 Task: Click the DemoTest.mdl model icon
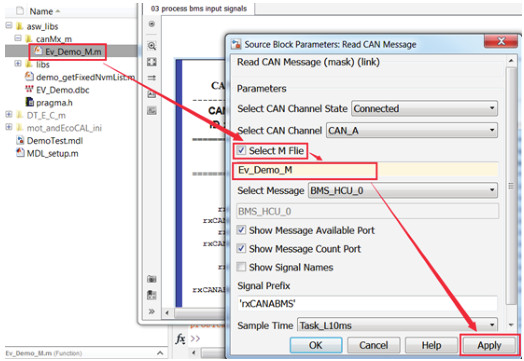tap(20, 140)
